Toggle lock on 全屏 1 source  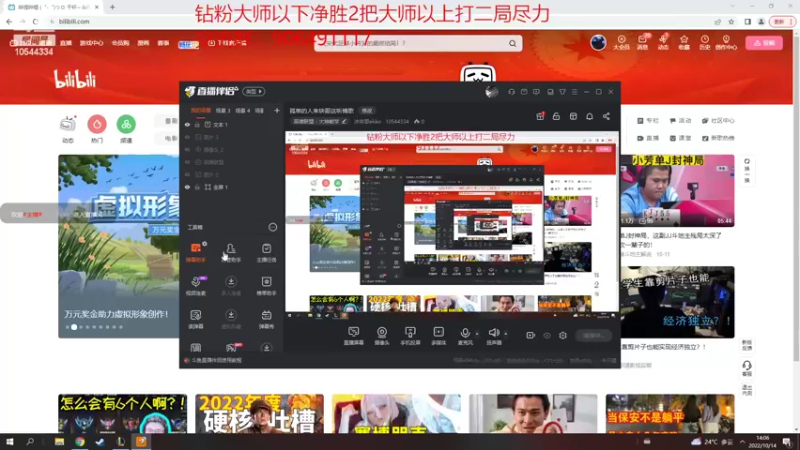click(x=197, y=187)
